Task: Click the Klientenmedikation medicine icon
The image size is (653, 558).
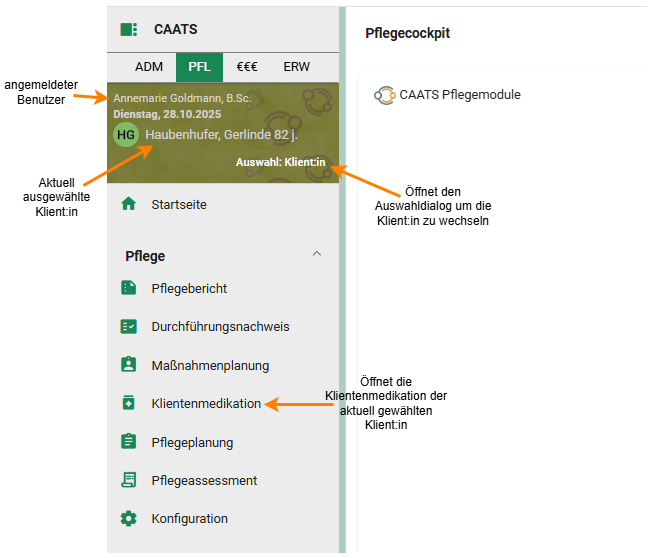Action: [x=128, y=403]
